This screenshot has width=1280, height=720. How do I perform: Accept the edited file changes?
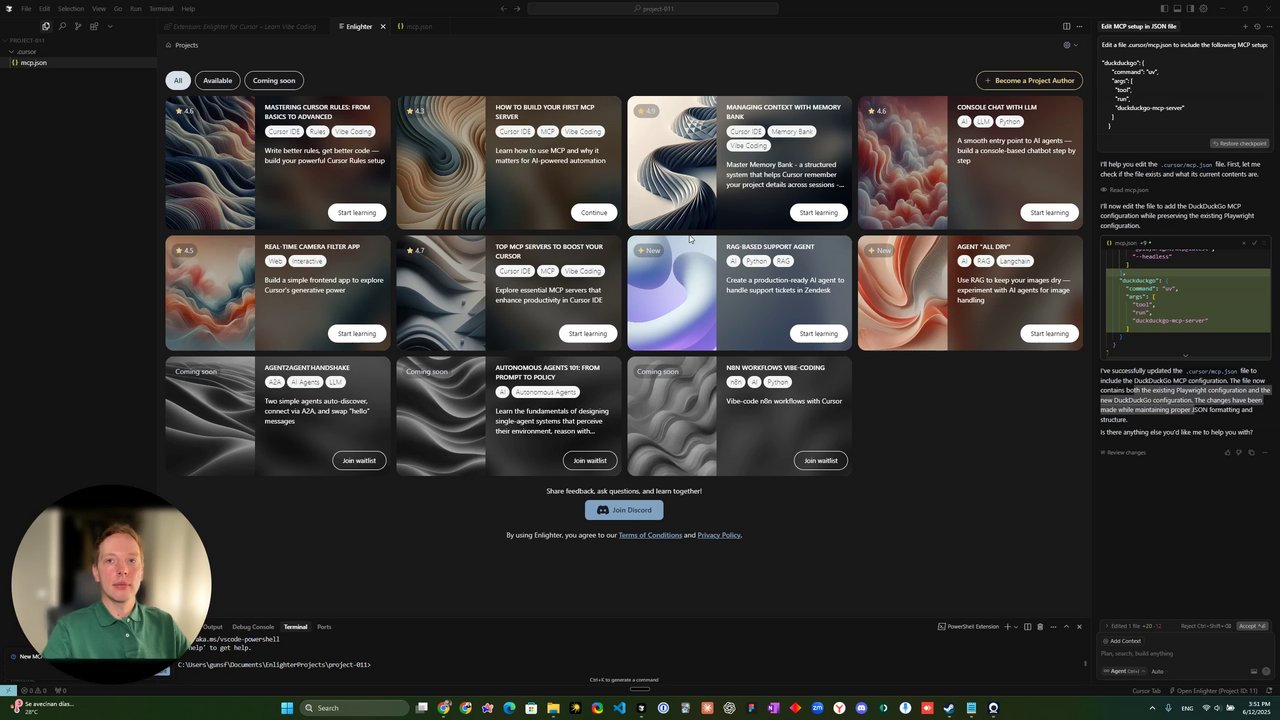click(1253, 626)
